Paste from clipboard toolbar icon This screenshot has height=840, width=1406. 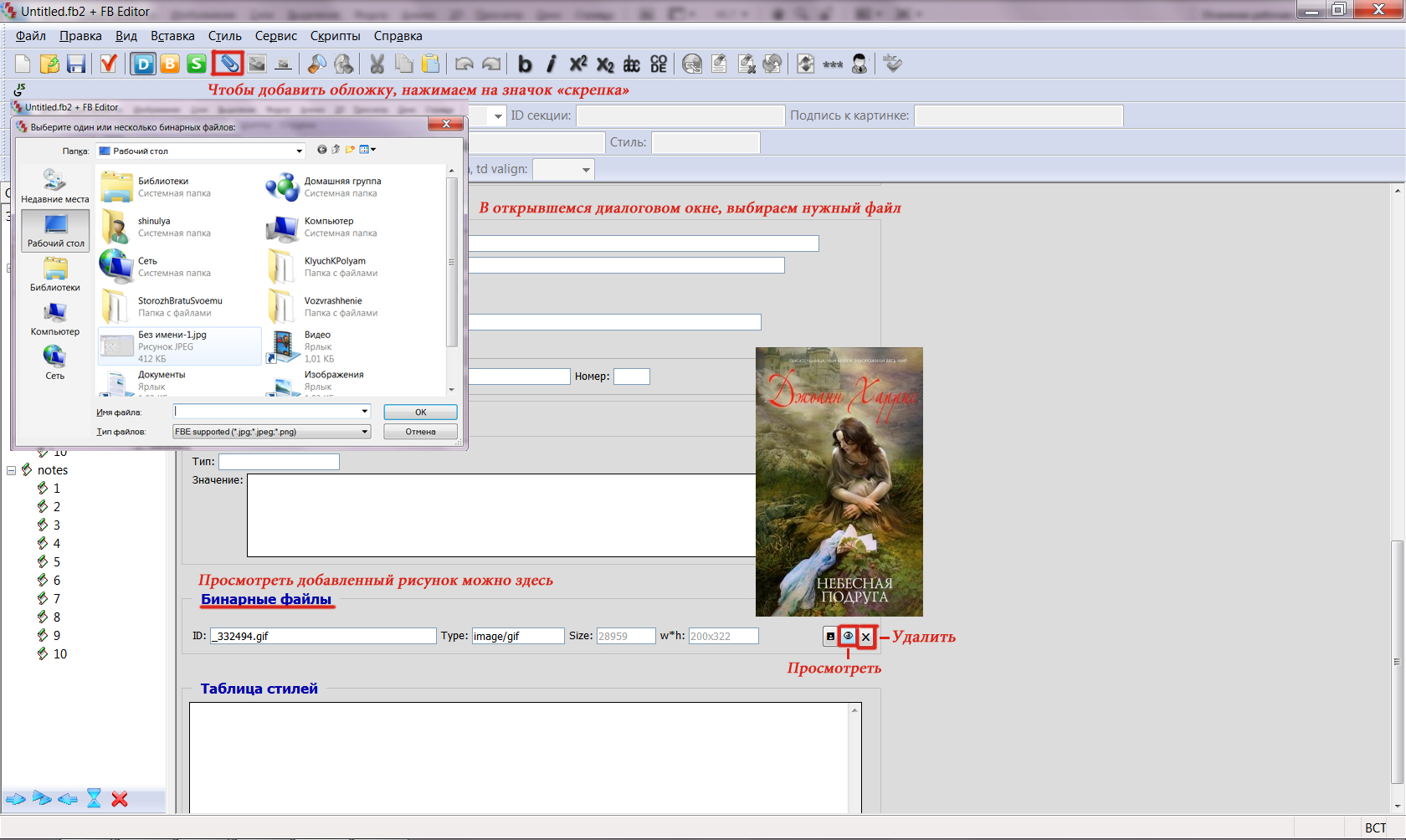(x=431, y=64)
